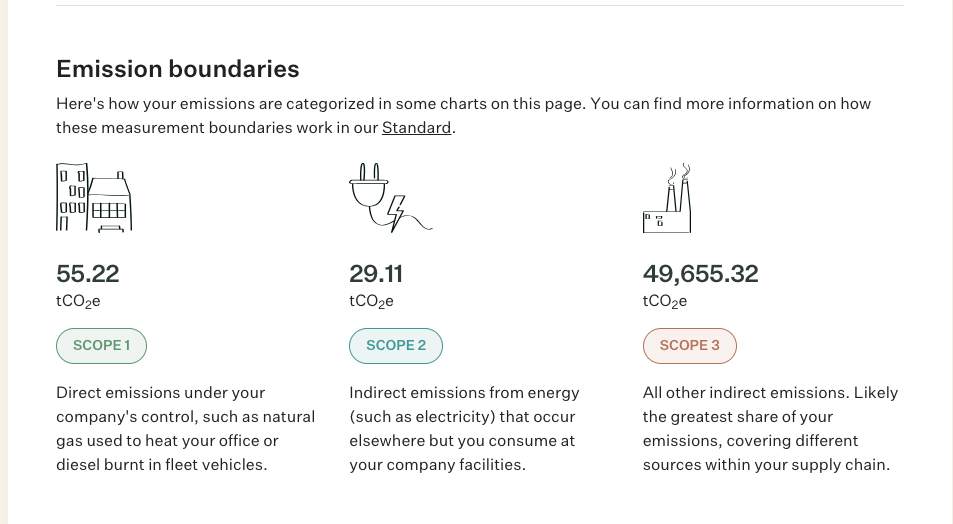Click the Indirect emissions from energy description
Image resolution: width=953 pixels, height=524 pixels.
[x=464, y=429]
